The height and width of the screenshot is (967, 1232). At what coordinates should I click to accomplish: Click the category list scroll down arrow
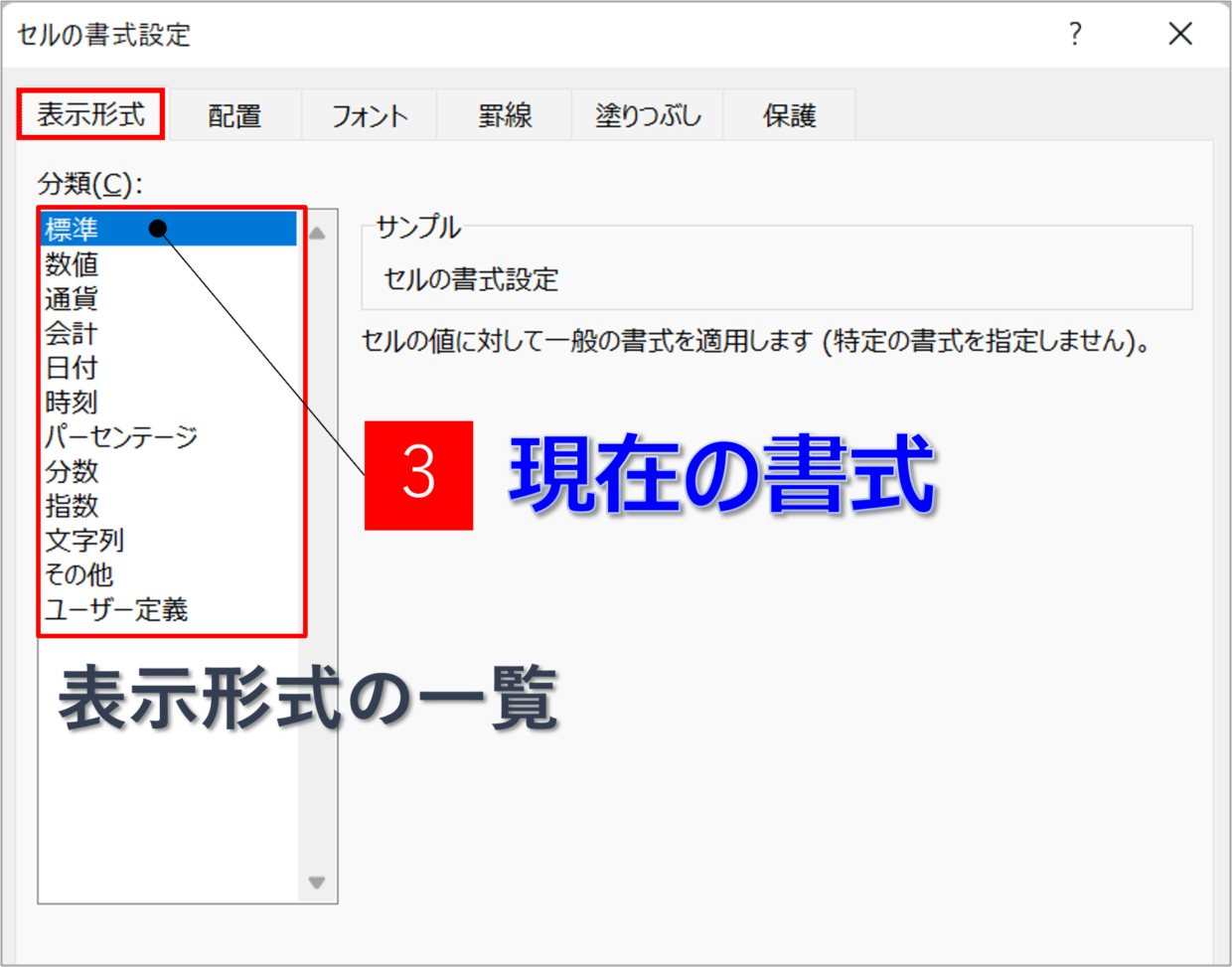317,883
